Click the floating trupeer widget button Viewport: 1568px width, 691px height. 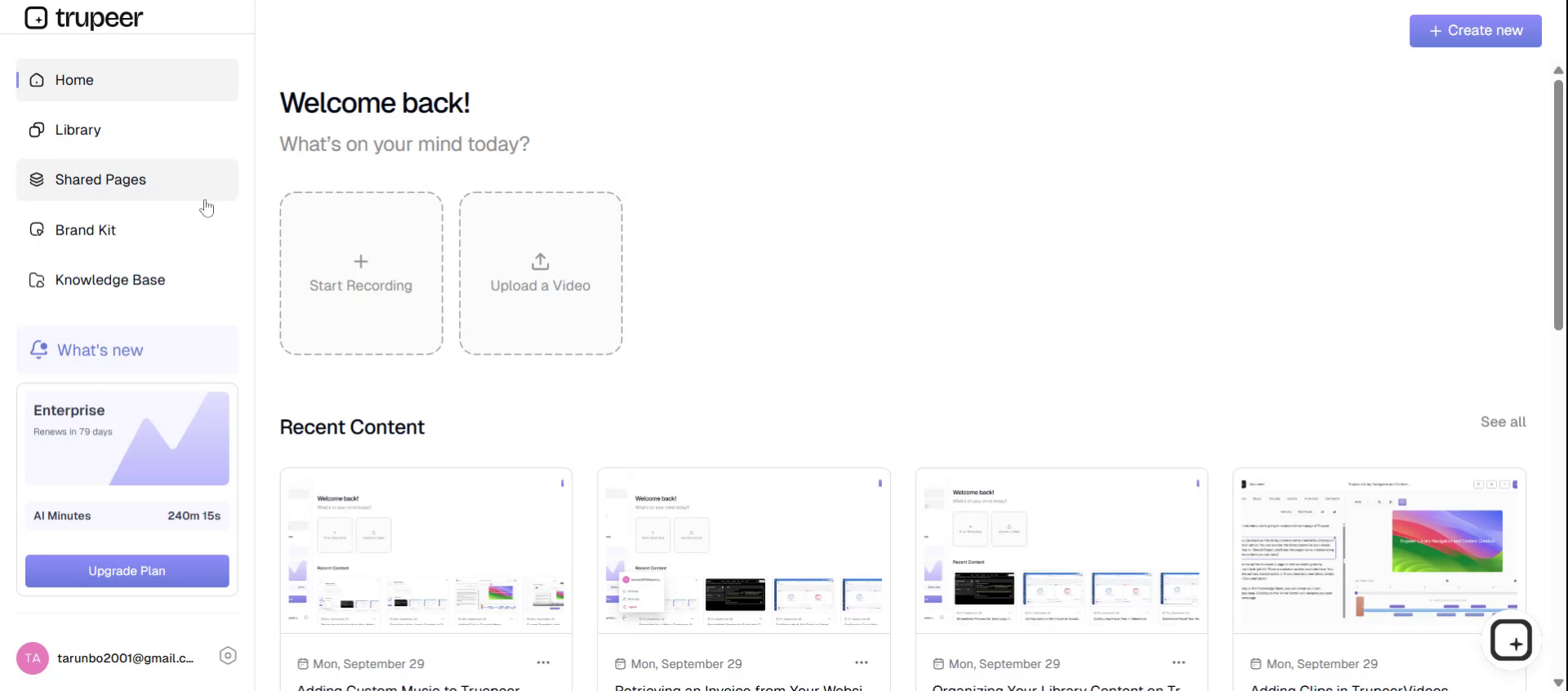click(x=1511, y=640)
